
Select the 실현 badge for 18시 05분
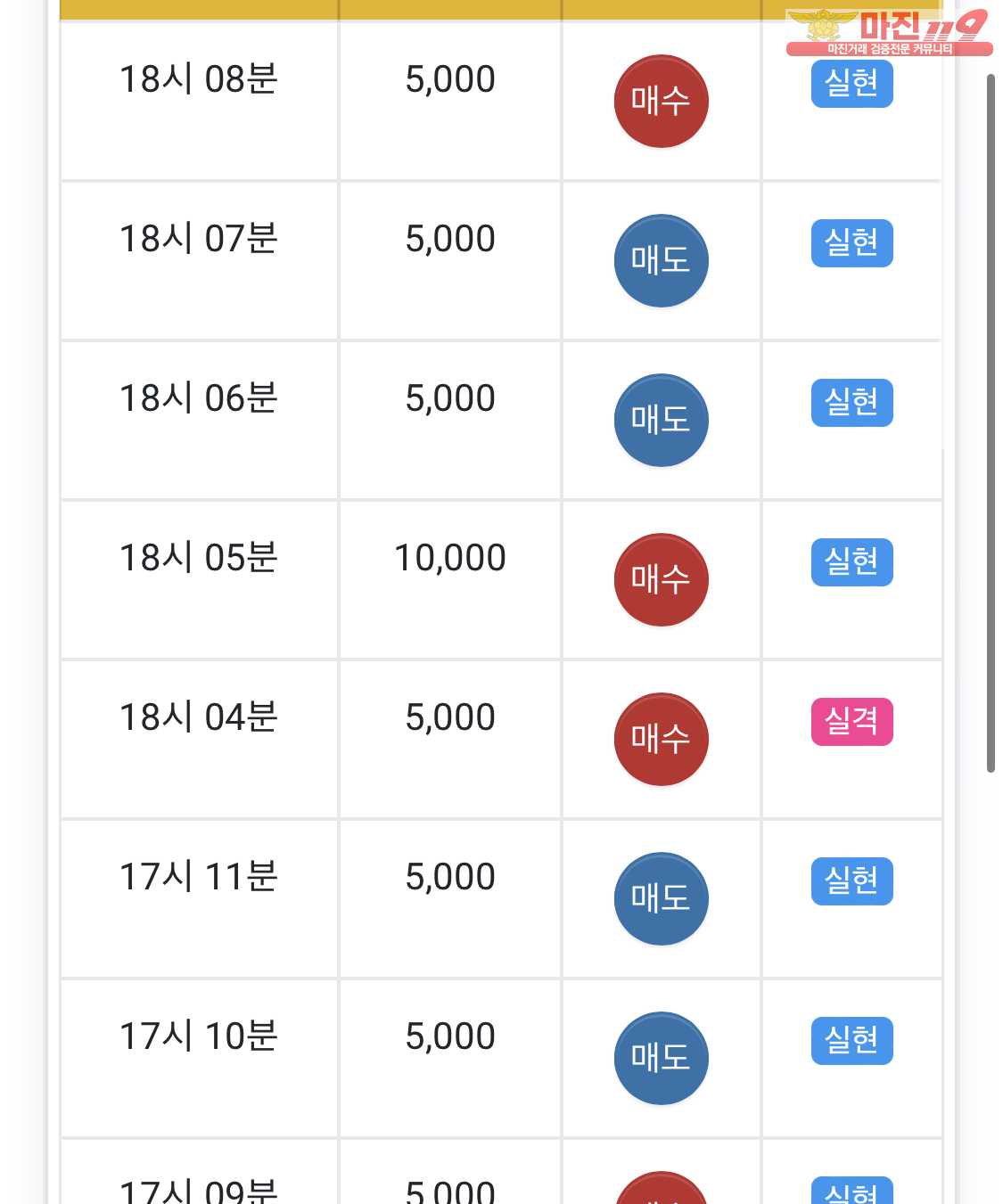(851, 562)
